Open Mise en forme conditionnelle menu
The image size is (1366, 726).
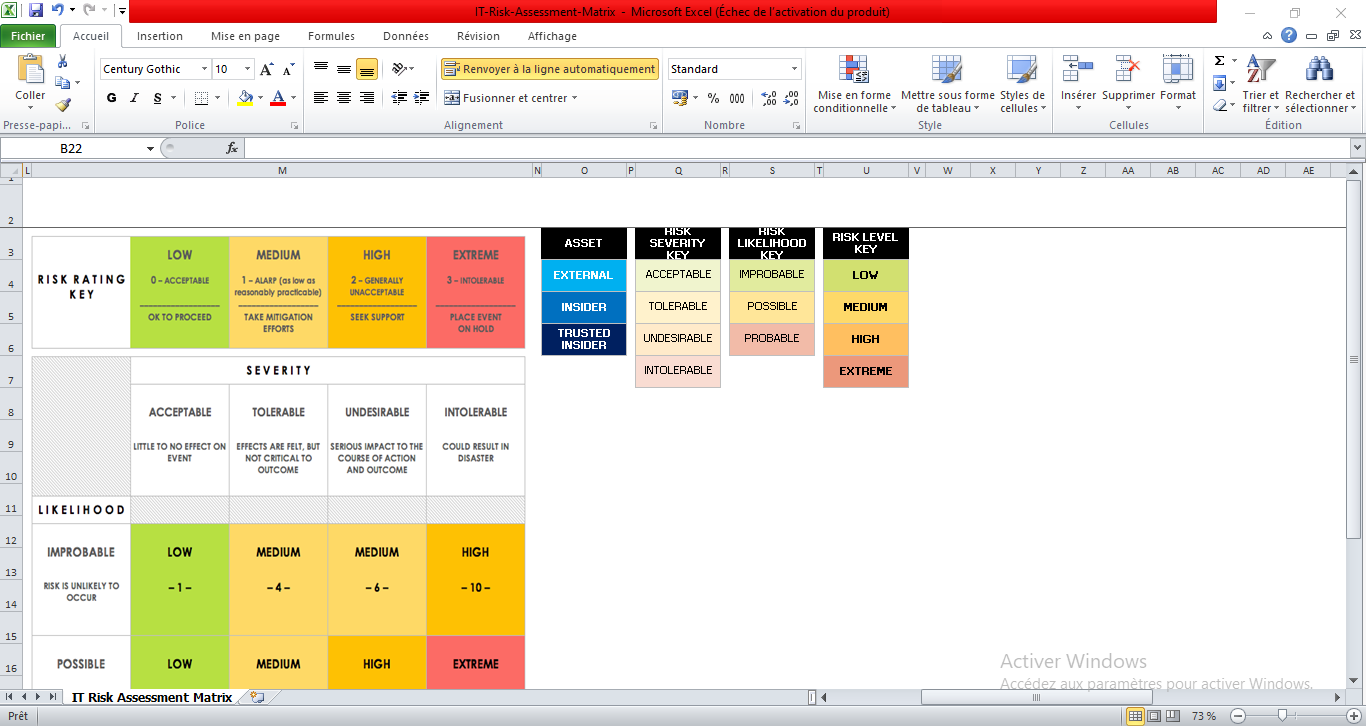(x=853, y=84)
